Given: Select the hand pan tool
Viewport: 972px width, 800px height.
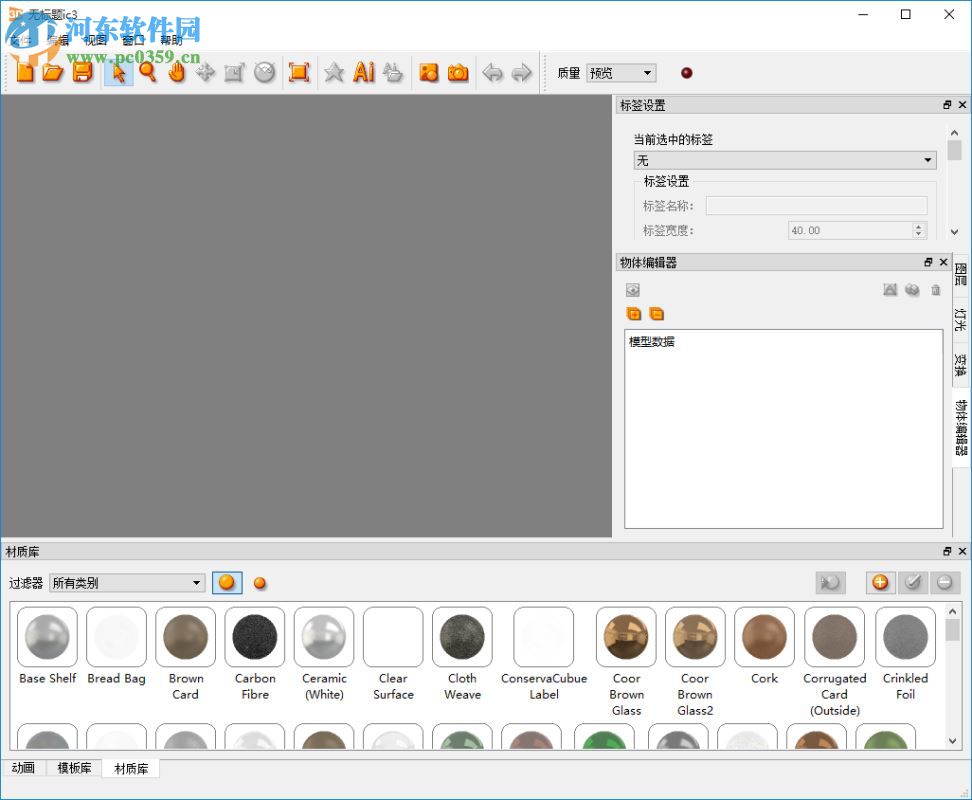Looking at the screenshot, I should (x=177, y=72).
